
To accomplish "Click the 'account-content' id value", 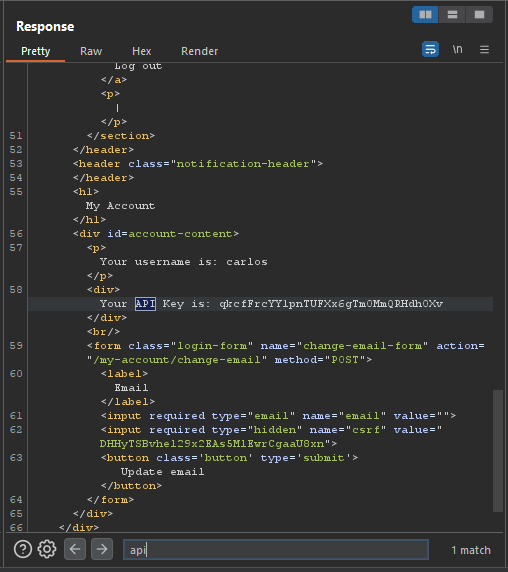I will pyautogui.click(x=180, y=234).
